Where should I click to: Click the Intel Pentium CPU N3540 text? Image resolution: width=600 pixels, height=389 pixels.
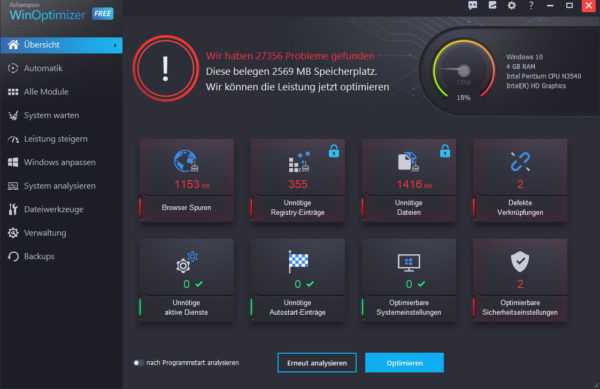click(x=543, y=76)
